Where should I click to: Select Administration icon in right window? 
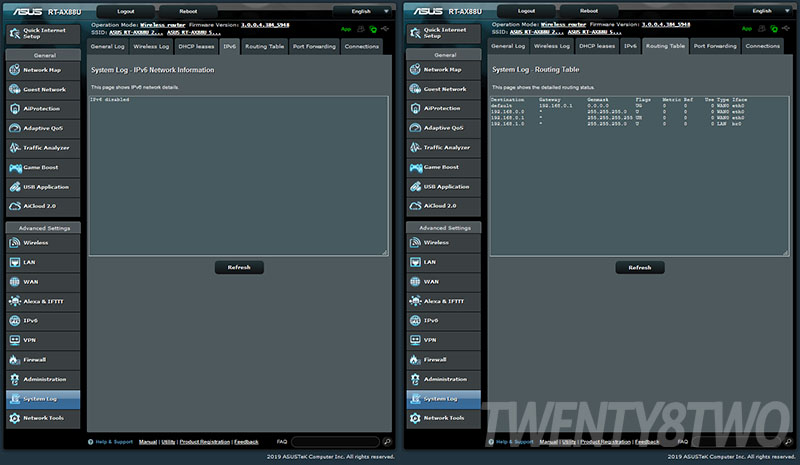coord(415,379)
